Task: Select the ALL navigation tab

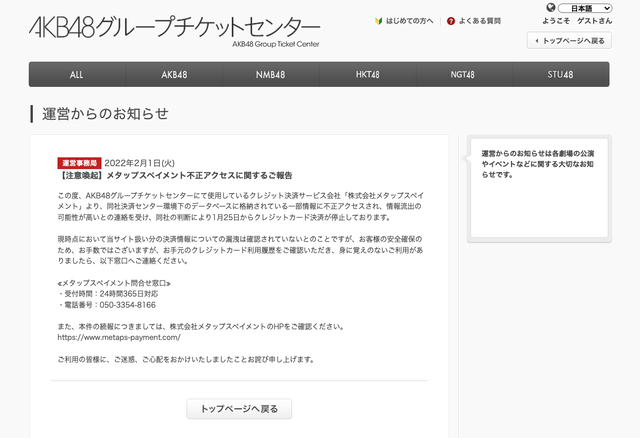Action: 77,74
